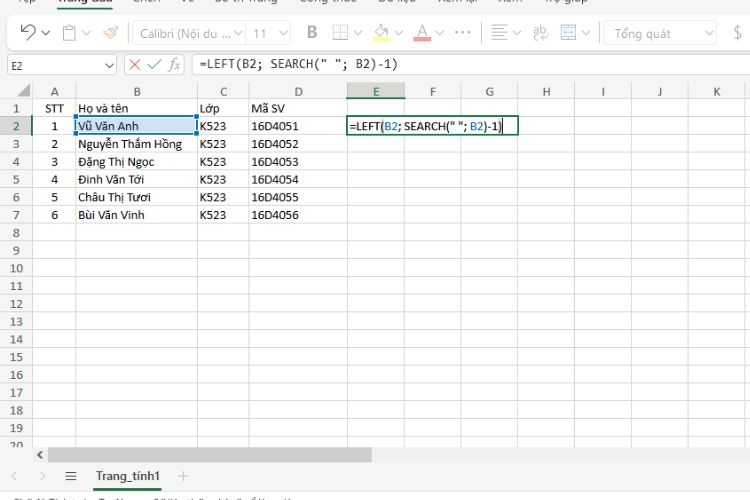Click cell 'Nguyễn Thắm Hồng'
Image resolution: width=750 pixels, height=500 pixels.
[x=137, y=144]
